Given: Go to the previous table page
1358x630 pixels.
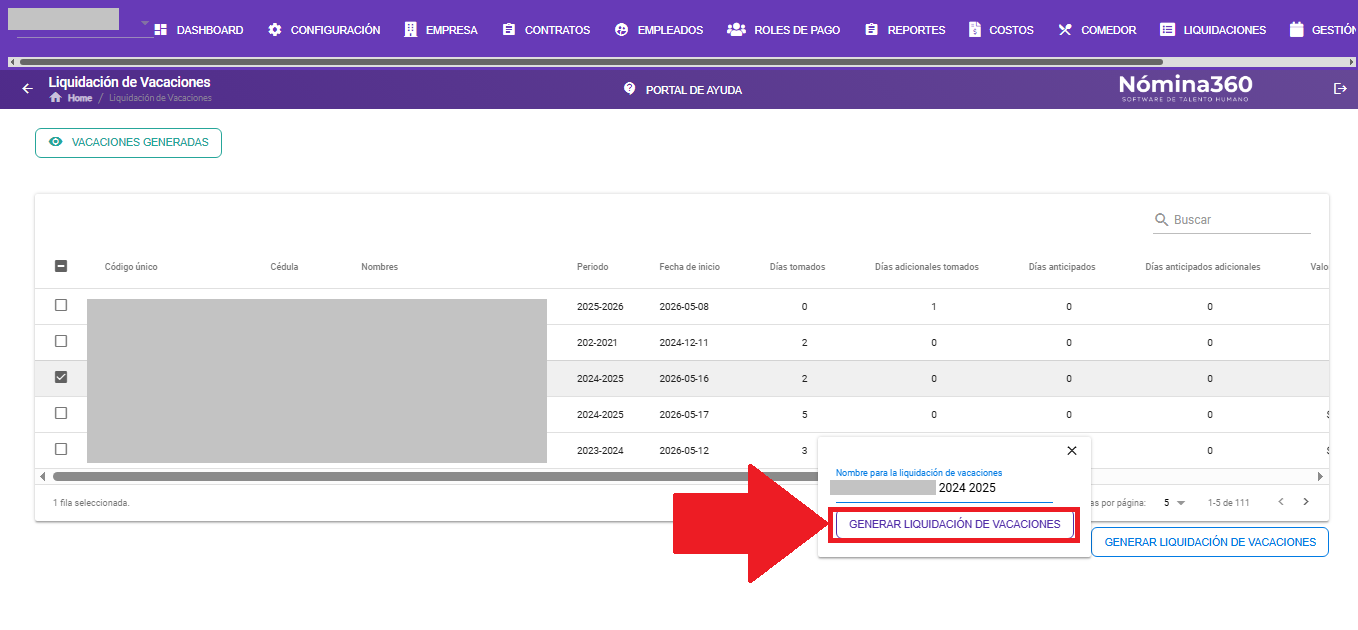Looking at the screenshot, I should 1281,502.
